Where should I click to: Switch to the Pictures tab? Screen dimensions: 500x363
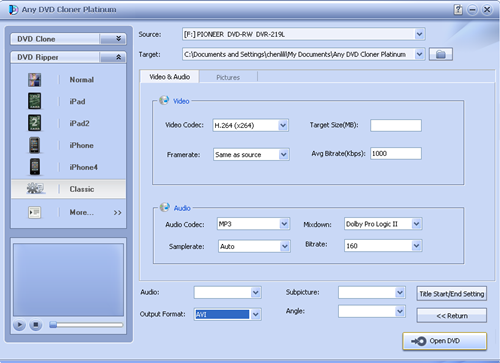[x=228, y=77]
